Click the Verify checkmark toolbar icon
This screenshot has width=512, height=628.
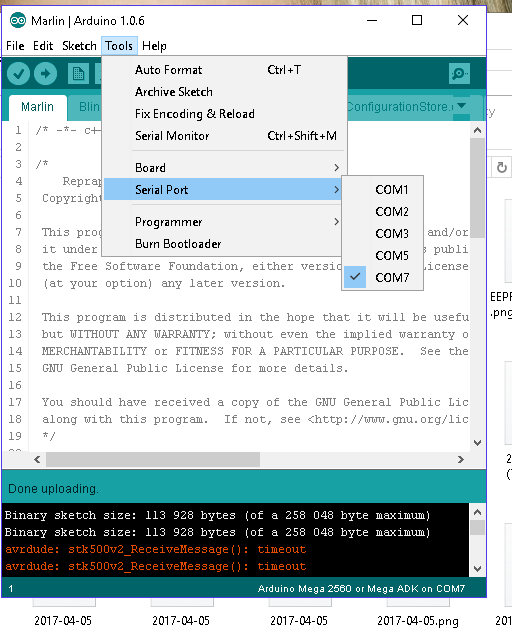[18, 73]
